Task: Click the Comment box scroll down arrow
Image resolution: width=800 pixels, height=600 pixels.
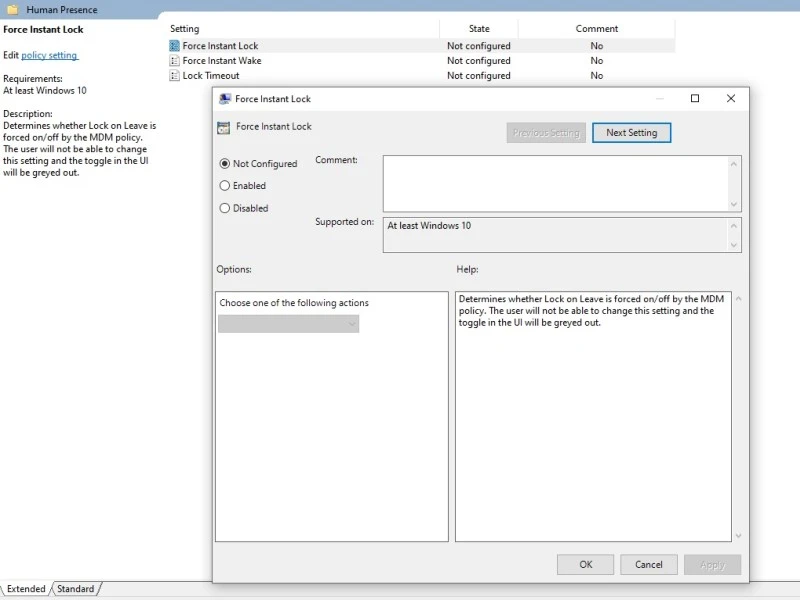Action: [x=735, y=204]
